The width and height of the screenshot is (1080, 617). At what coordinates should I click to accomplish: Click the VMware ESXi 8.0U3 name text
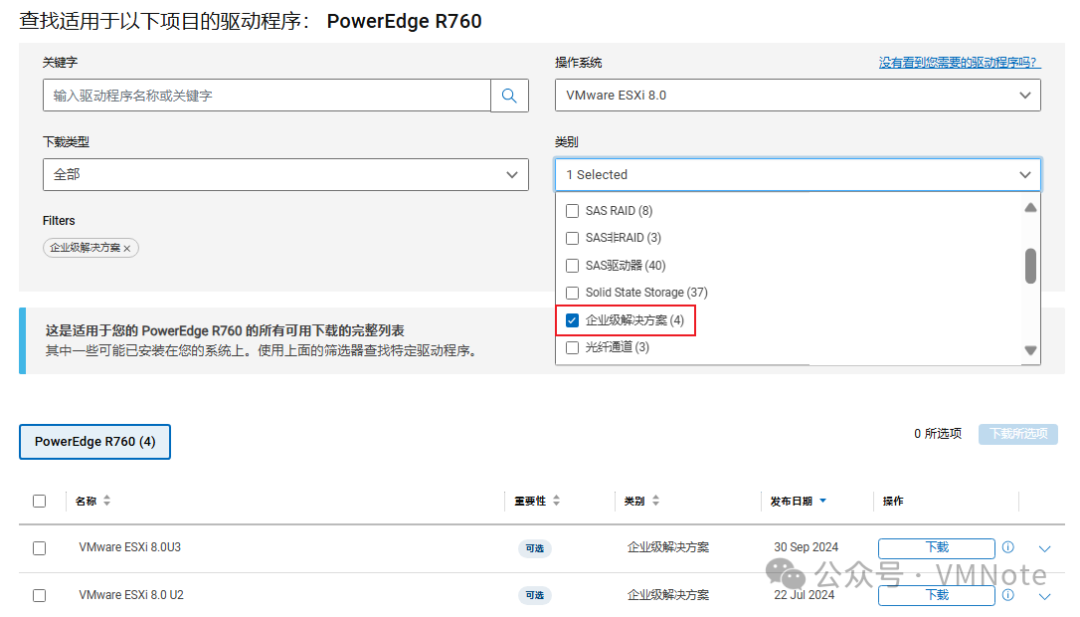(129, 547)
